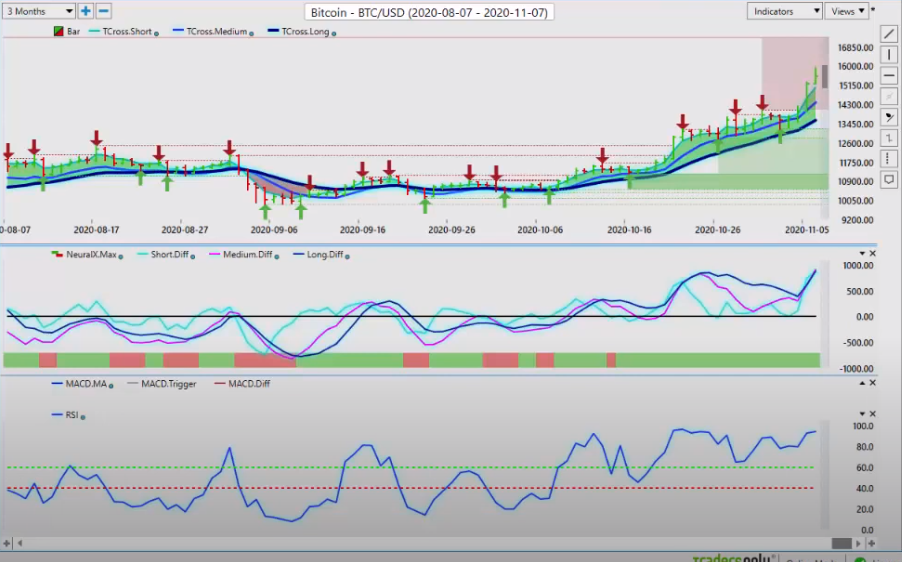Click the 2020-08-17 date label
Image resolution: width=902 pixels, height=562 pixels.
96,230
